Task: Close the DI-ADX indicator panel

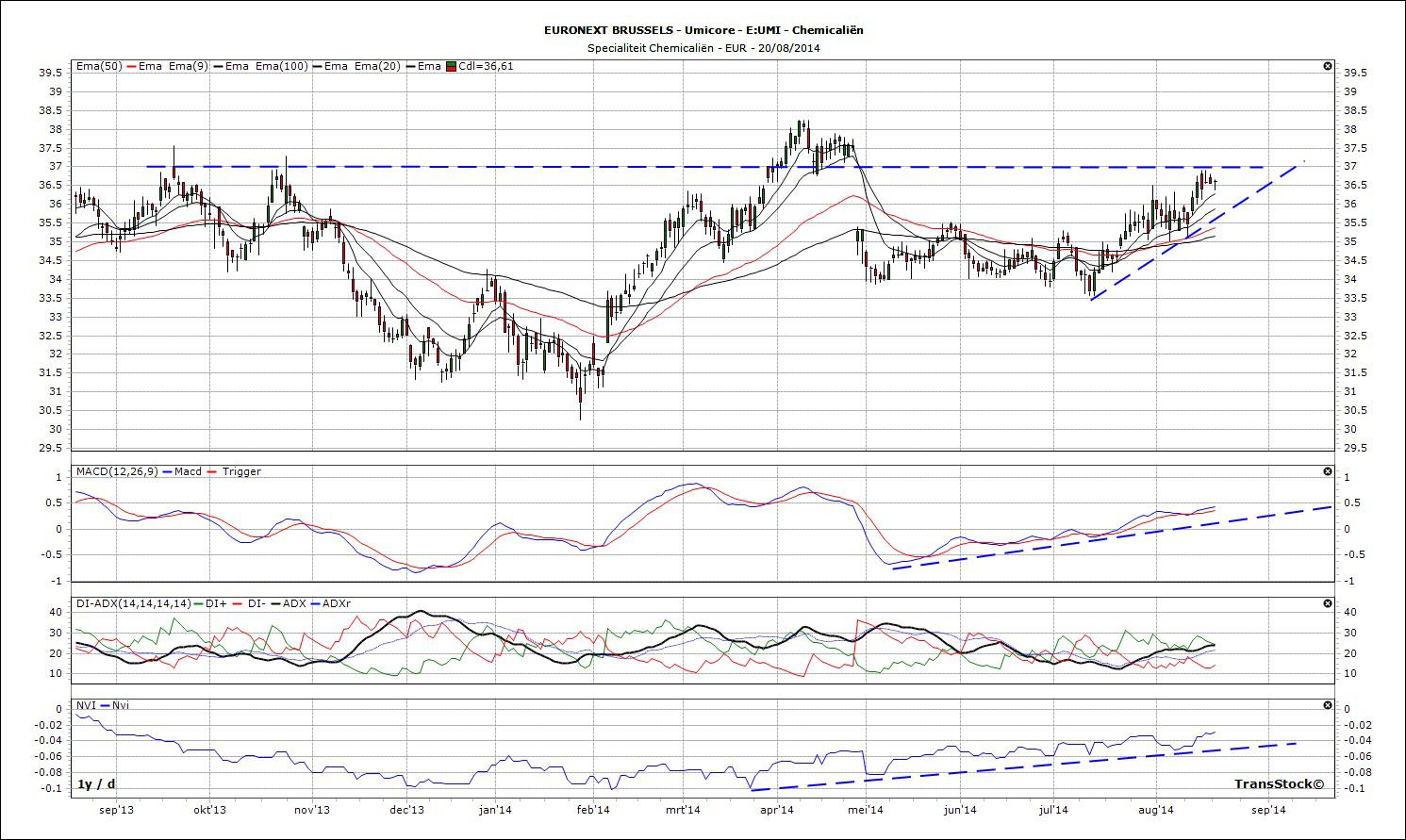Action: pyautogui.click(x=1328, y=603)
